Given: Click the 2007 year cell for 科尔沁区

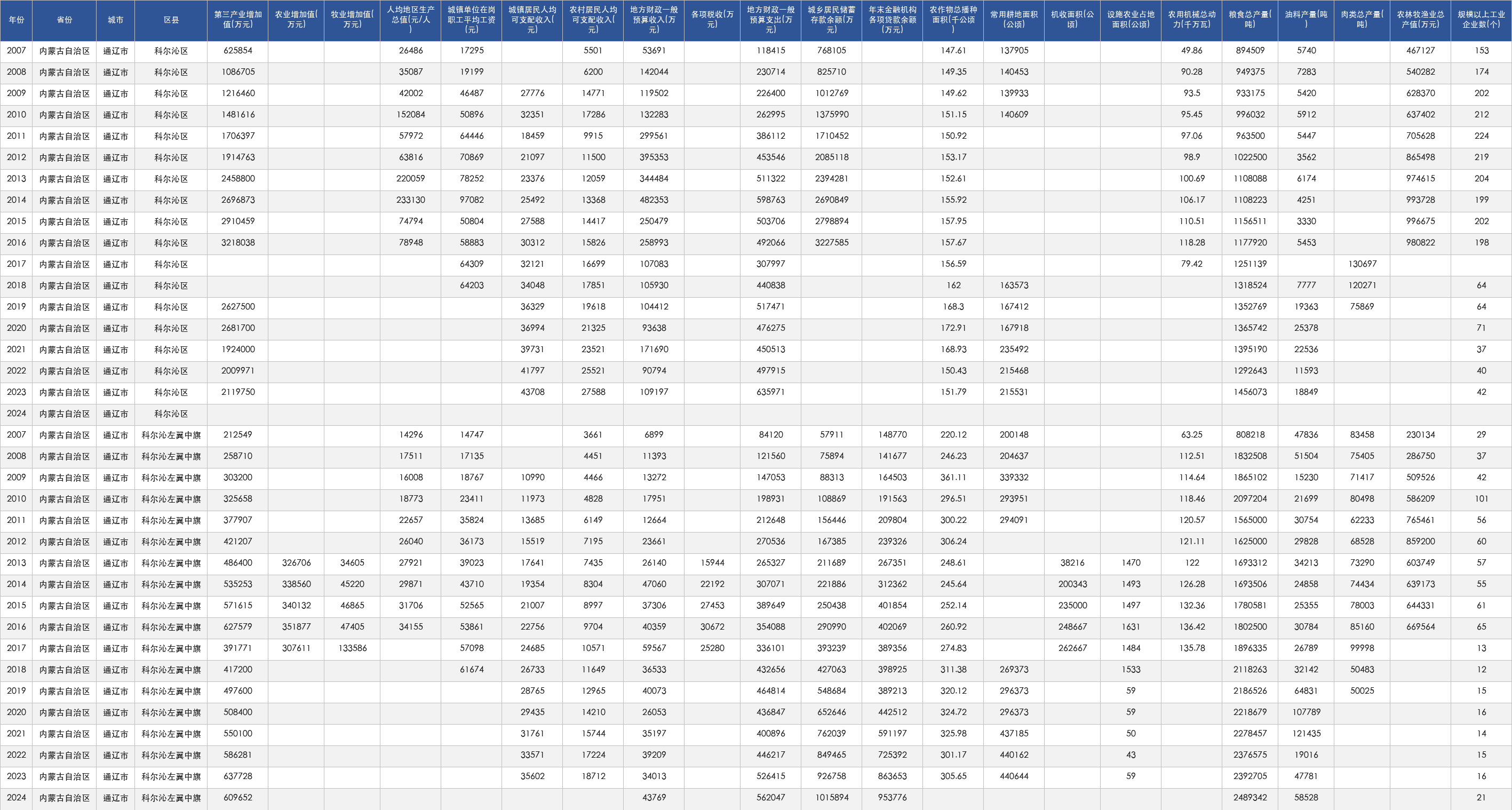Looking at the screenshot, I should pos(17,51).
